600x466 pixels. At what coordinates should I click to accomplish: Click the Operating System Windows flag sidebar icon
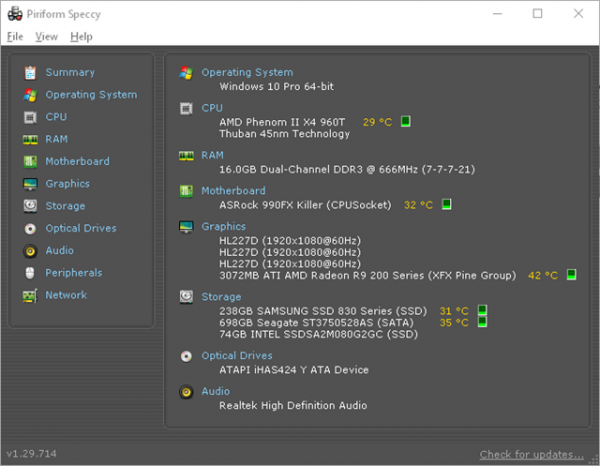pos(30,95)
